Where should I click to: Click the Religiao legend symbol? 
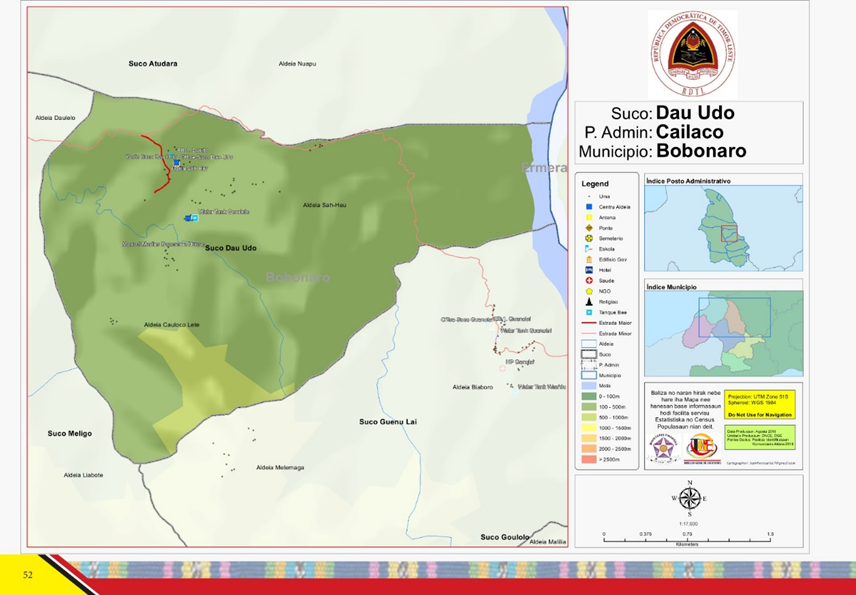589,301
